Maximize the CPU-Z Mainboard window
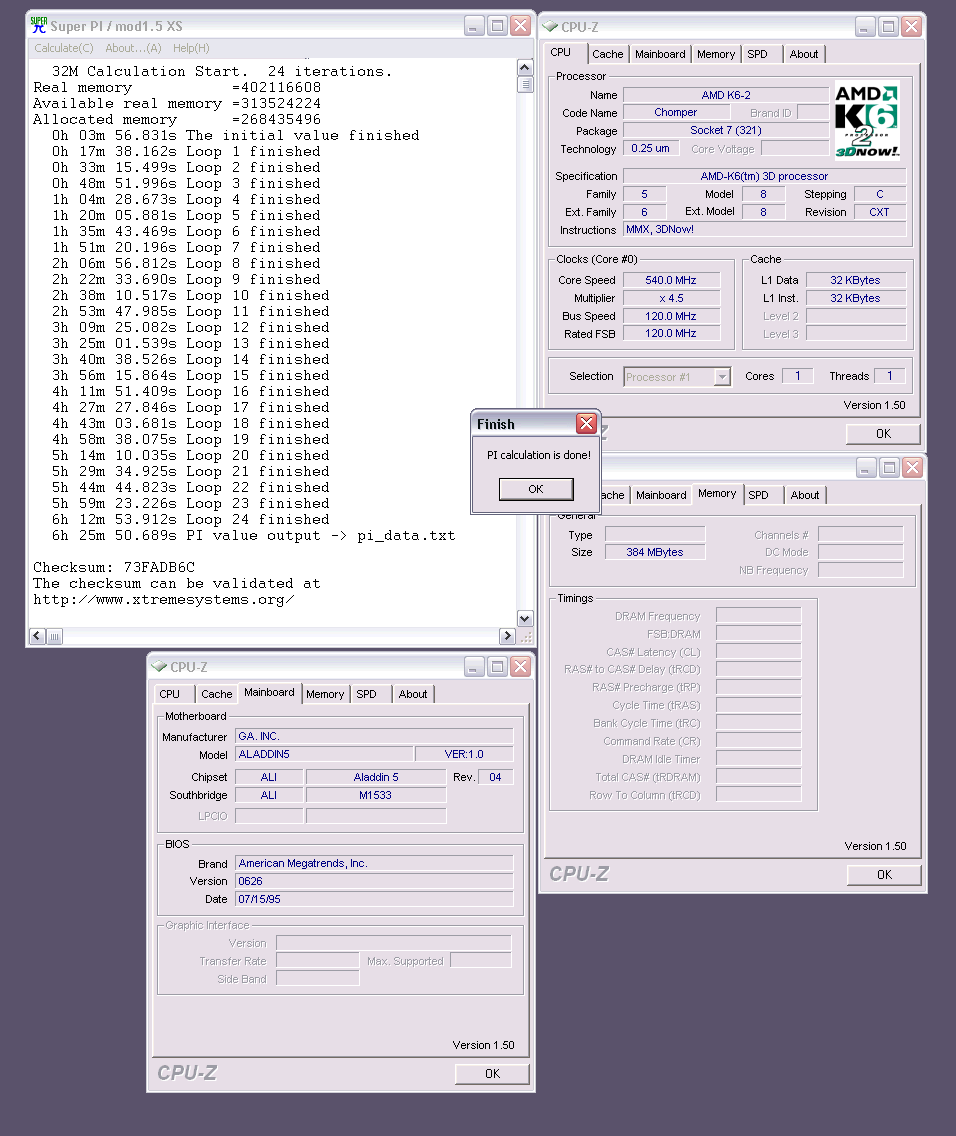The height and width of the screenshot is (1136, 956). (x=498, y=667)
